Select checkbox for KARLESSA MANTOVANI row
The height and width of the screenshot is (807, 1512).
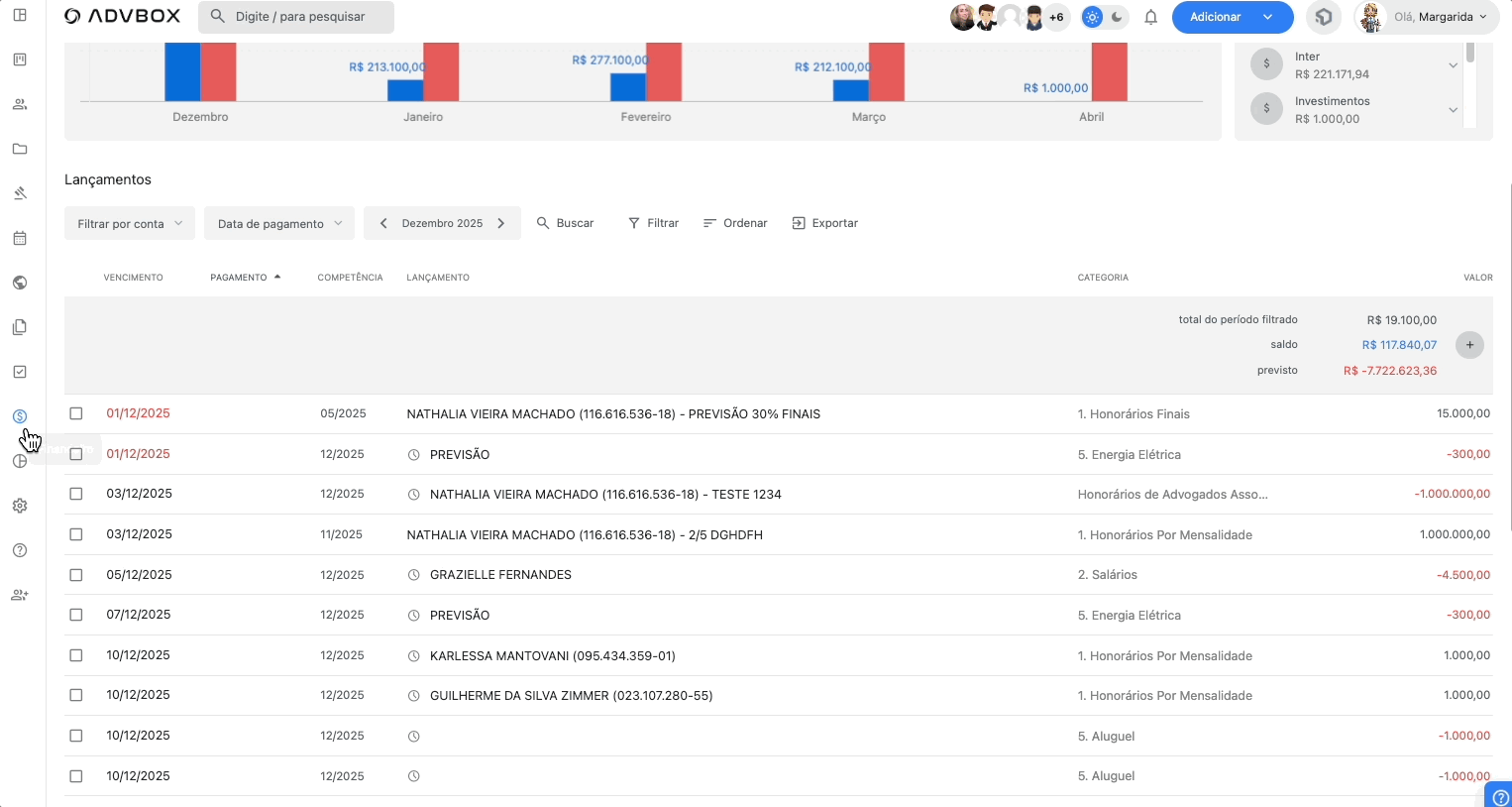(x=76, y=655)
